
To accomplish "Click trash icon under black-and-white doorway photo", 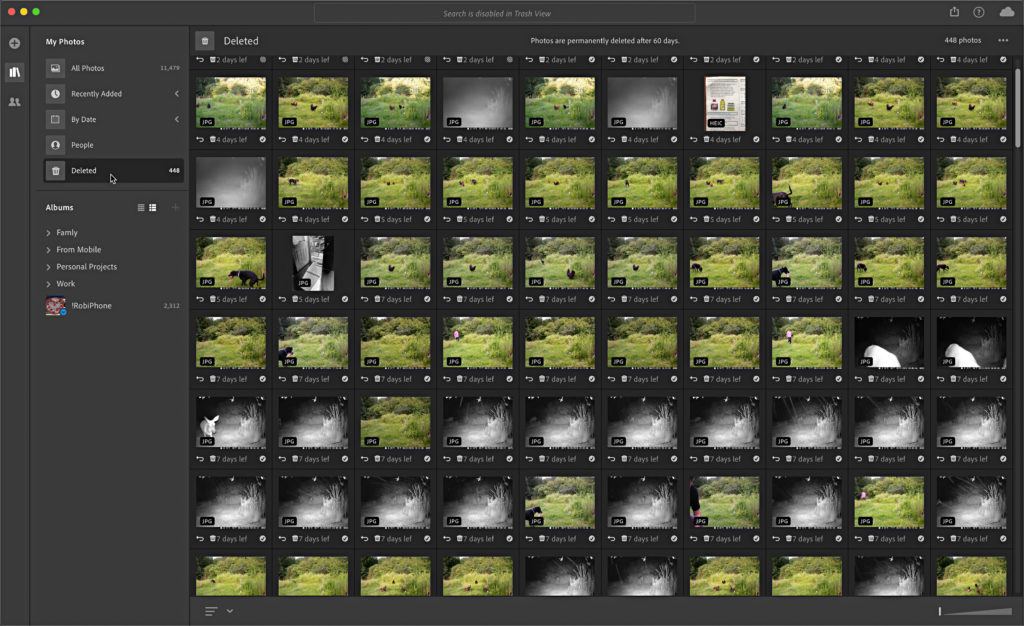I will pyautogui.click(x=295, y=300).
